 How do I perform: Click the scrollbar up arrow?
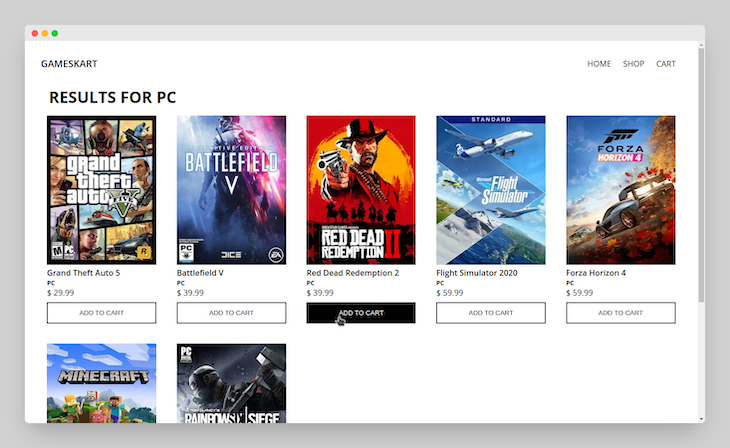[701, 45]
